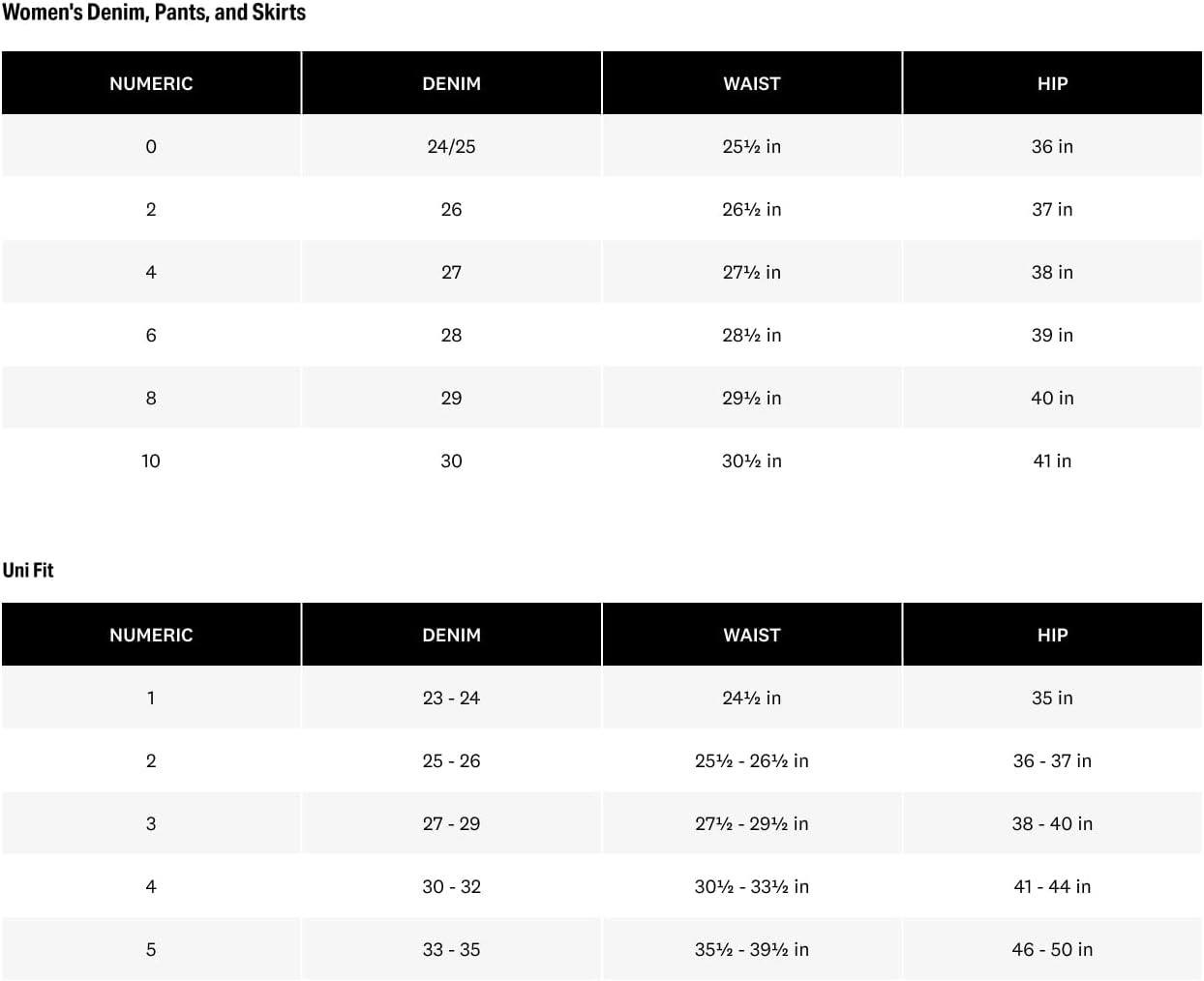1204x981 pixels.
Task: Click the HIP header in the Women's table
Action: [x=1052, y=83]
